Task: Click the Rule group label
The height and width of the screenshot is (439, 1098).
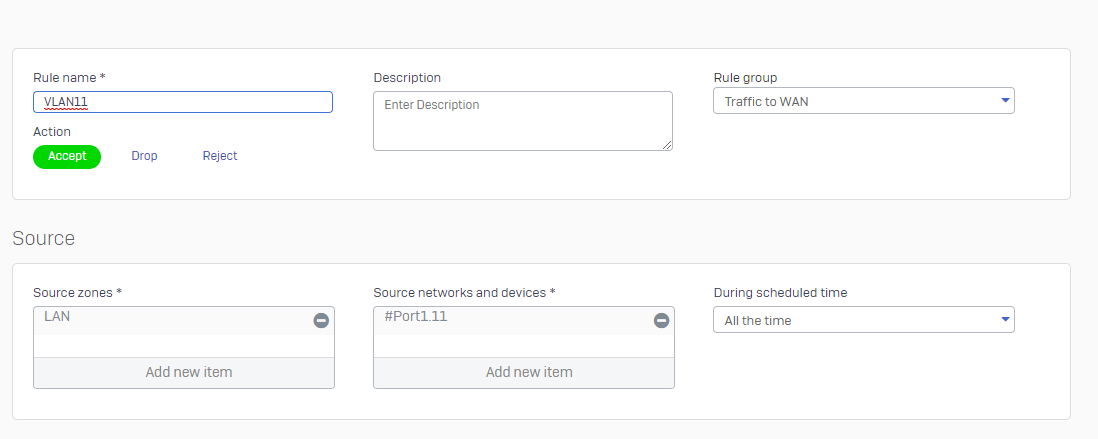Action: coord(745,78)
